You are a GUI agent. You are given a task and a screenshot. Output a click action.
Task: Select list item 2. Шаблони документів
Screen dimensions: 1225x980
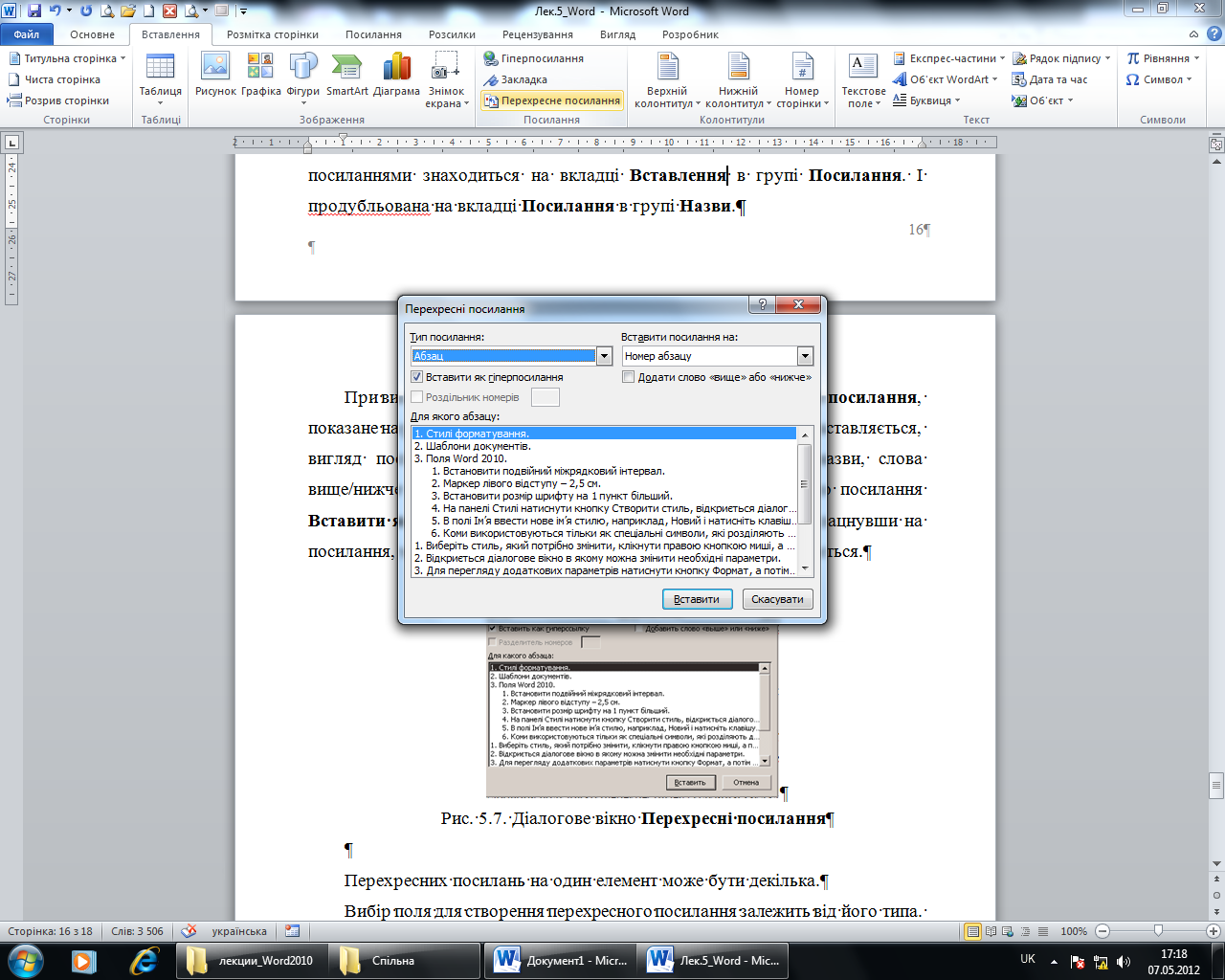pos(604,446)
